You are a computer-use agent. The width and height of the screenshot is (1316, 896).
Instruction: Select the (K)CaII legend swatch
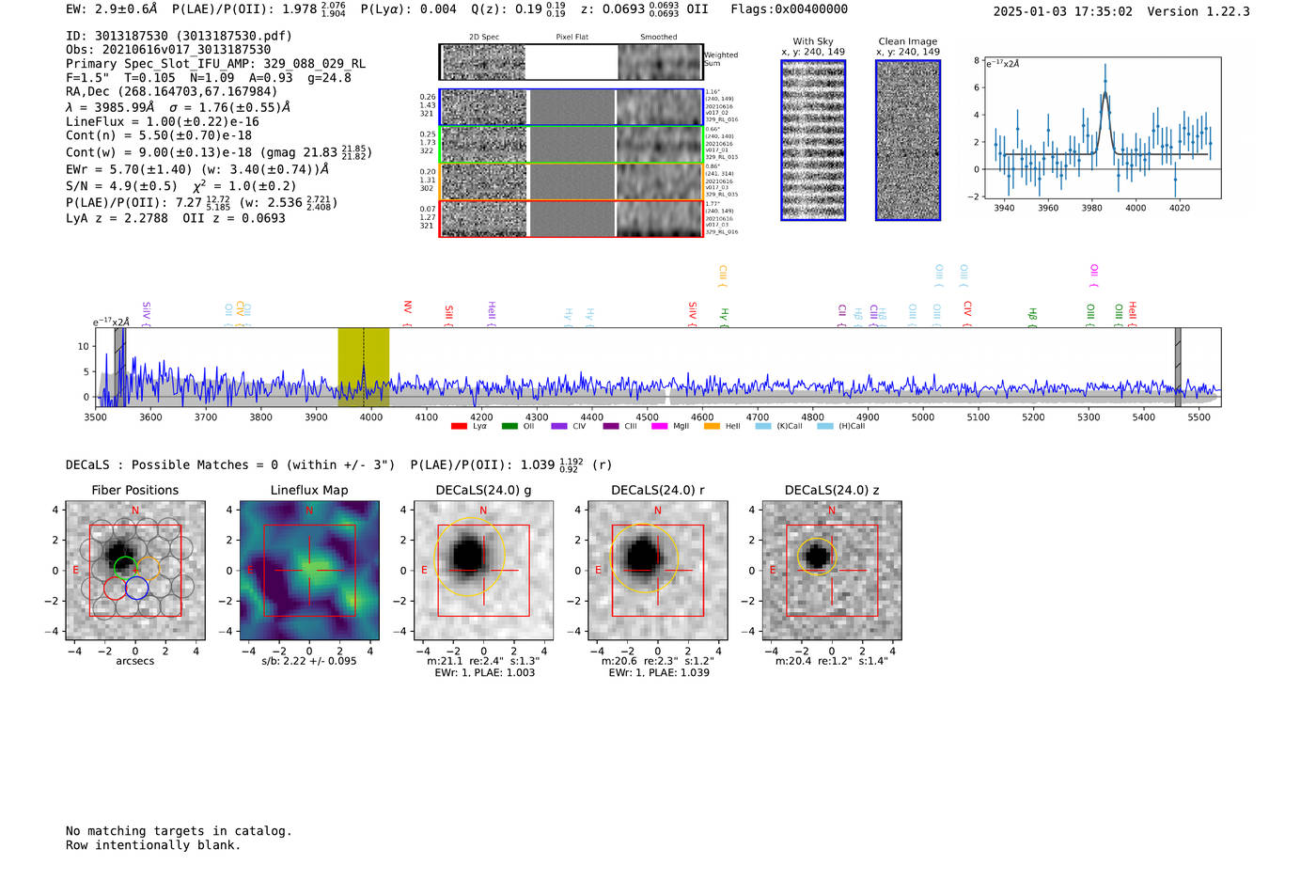763,427
